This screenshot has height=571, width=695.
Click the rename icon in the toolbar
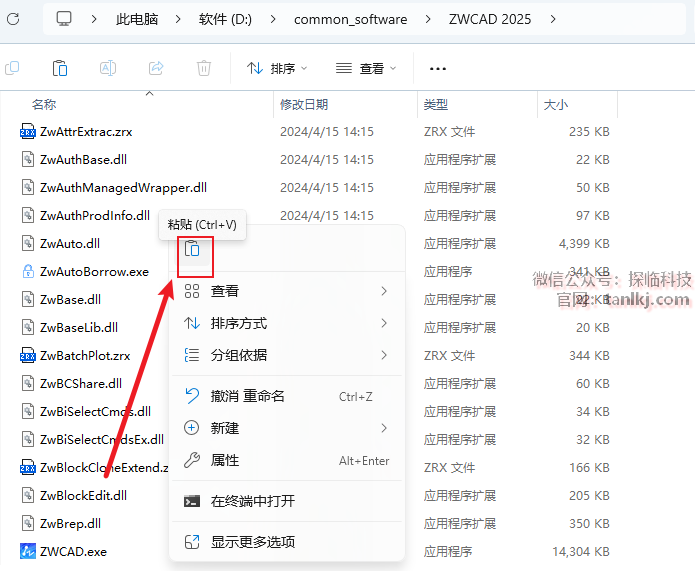pos(108,68)
